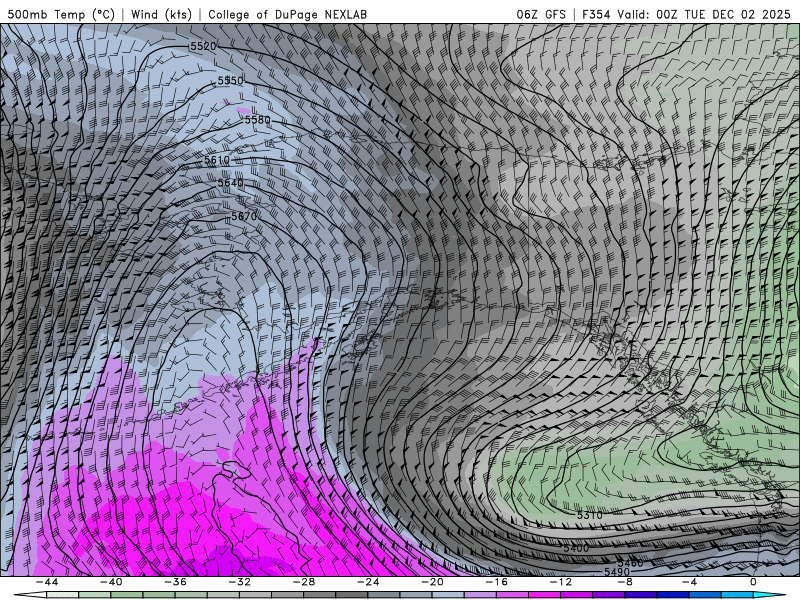Click the 5310 height contour label

(x=590, y=515)
